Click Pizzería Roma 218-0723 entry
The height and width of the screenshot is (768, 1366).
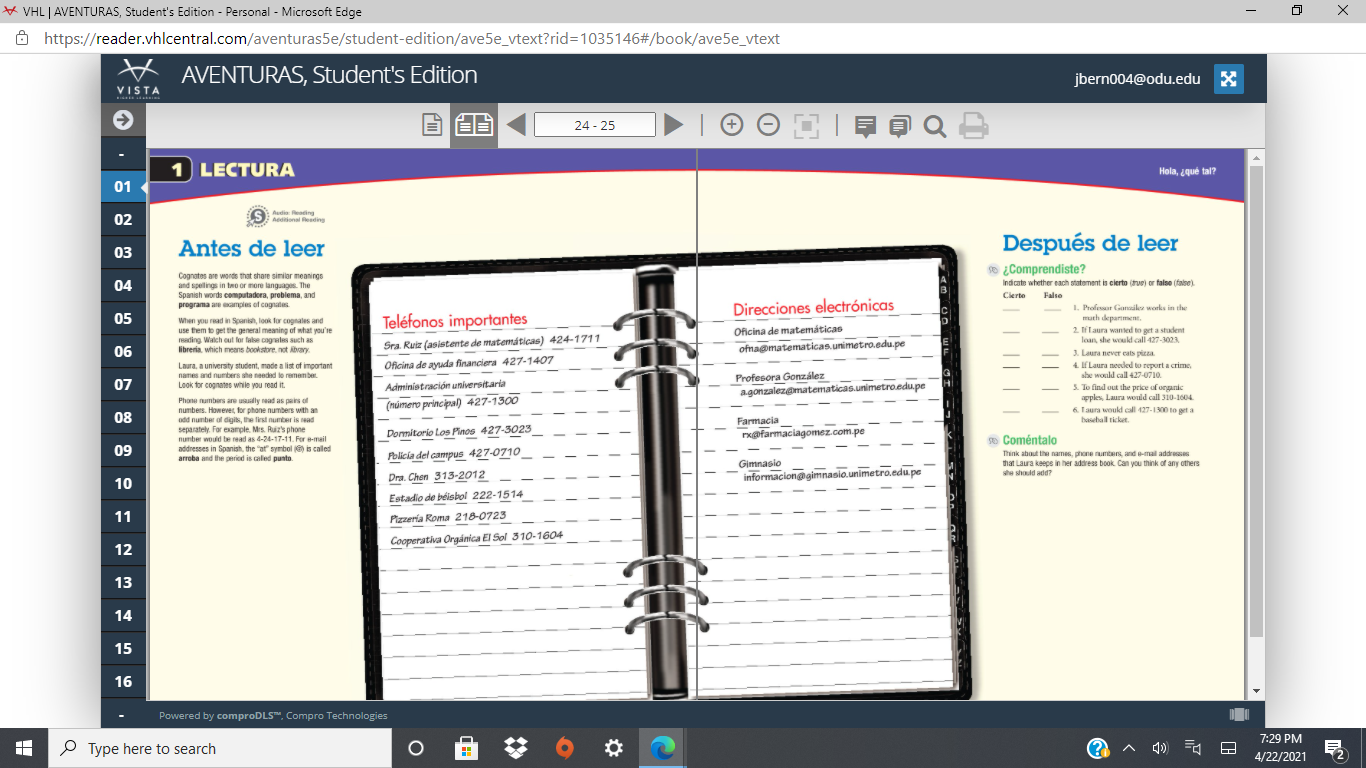click(x=448, y=518)
